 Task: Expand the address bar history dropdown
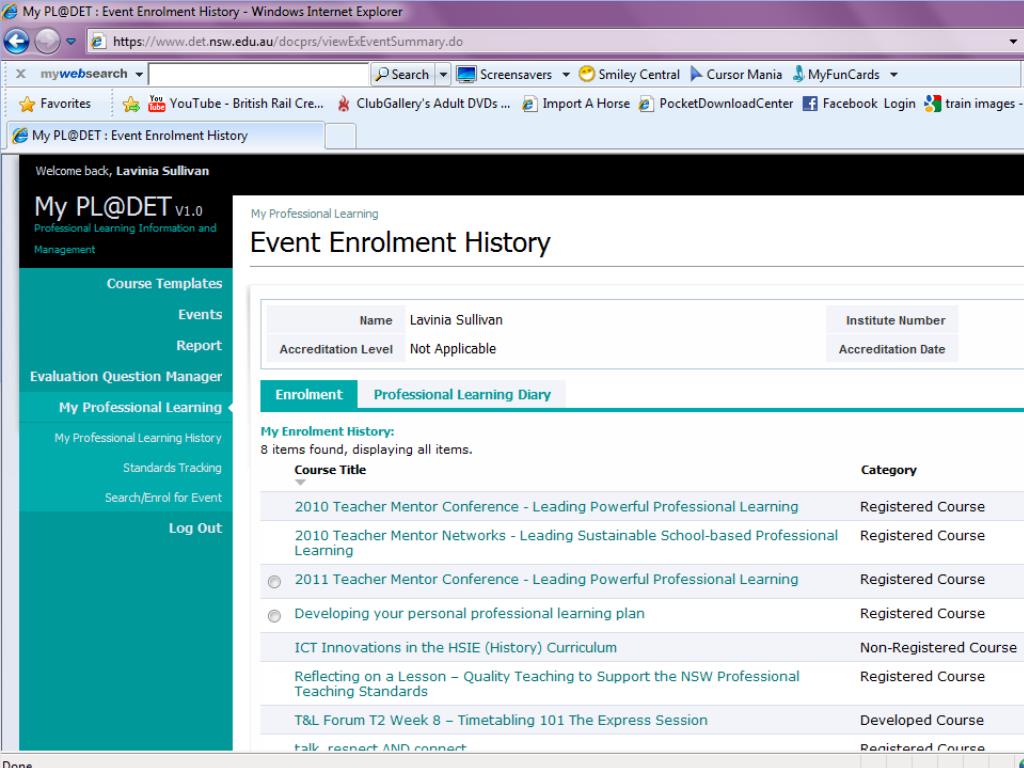coord(1012,42)
